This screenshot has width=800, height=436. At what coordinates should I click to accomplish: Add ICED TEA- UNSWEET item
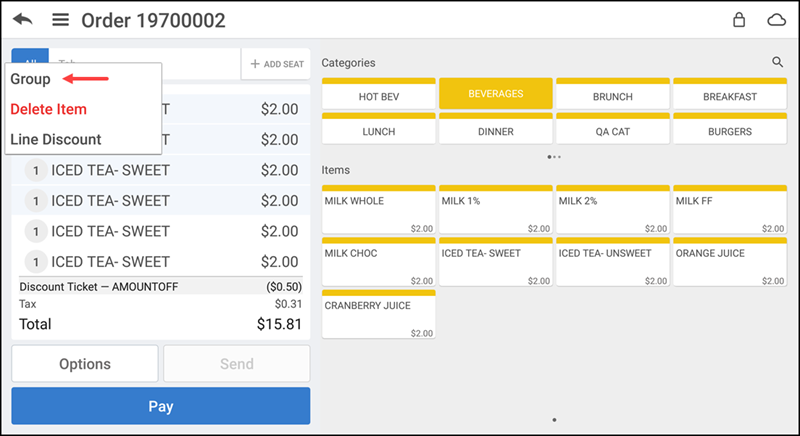[613, 262]
